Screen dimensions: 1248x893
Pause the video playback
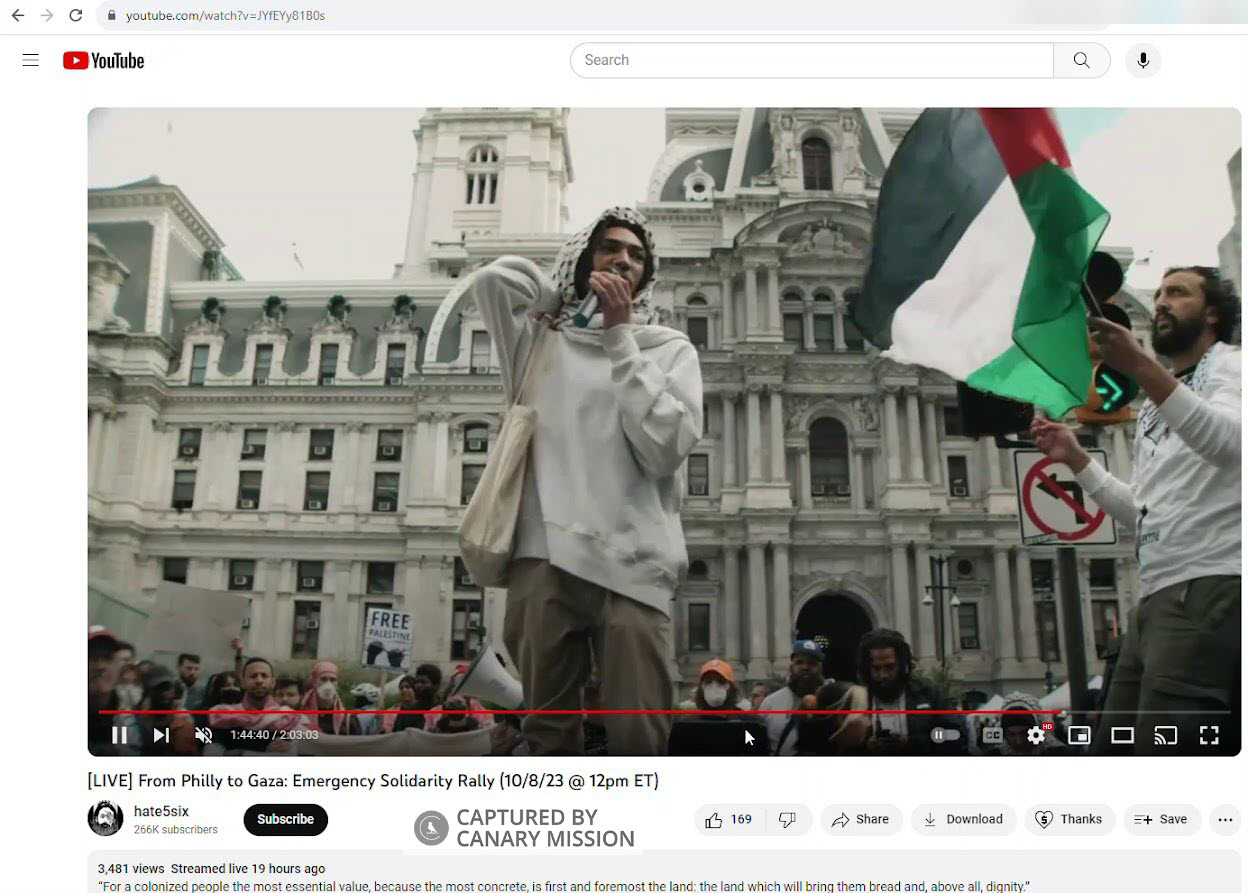pyautogui.click(x=119, y=735)
